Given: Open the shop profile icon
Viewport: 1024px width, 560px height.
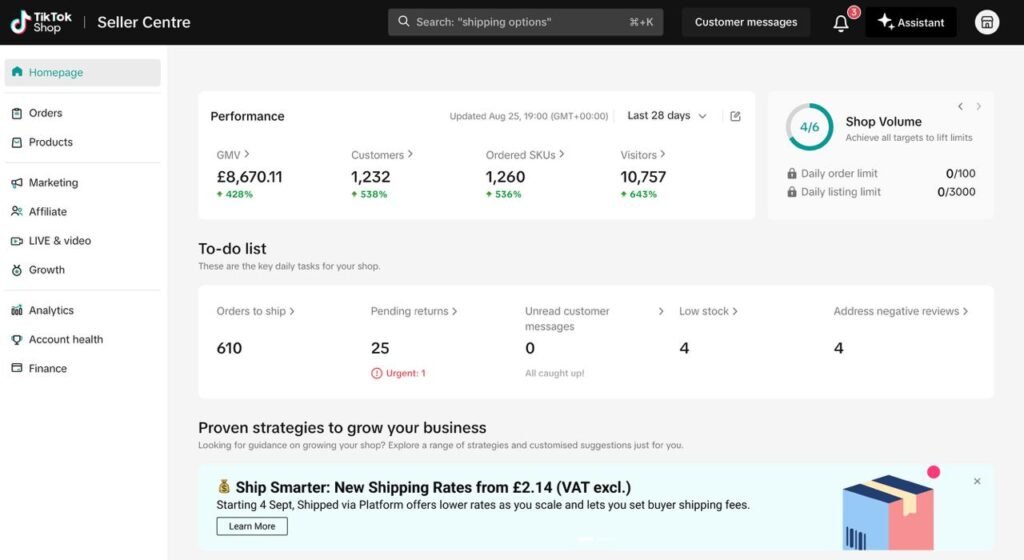Looking at the screenshot, I should coord(987,22).
